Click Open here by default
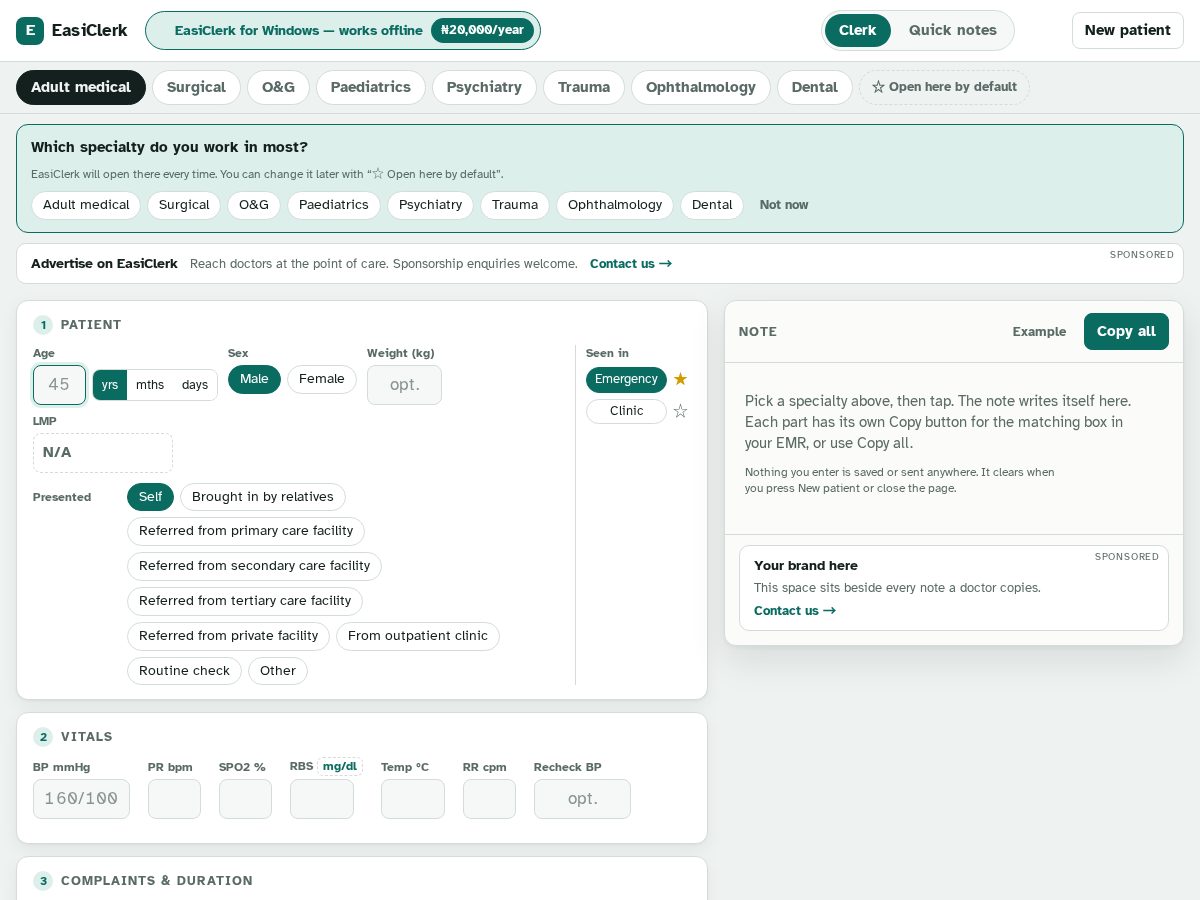 944,87
